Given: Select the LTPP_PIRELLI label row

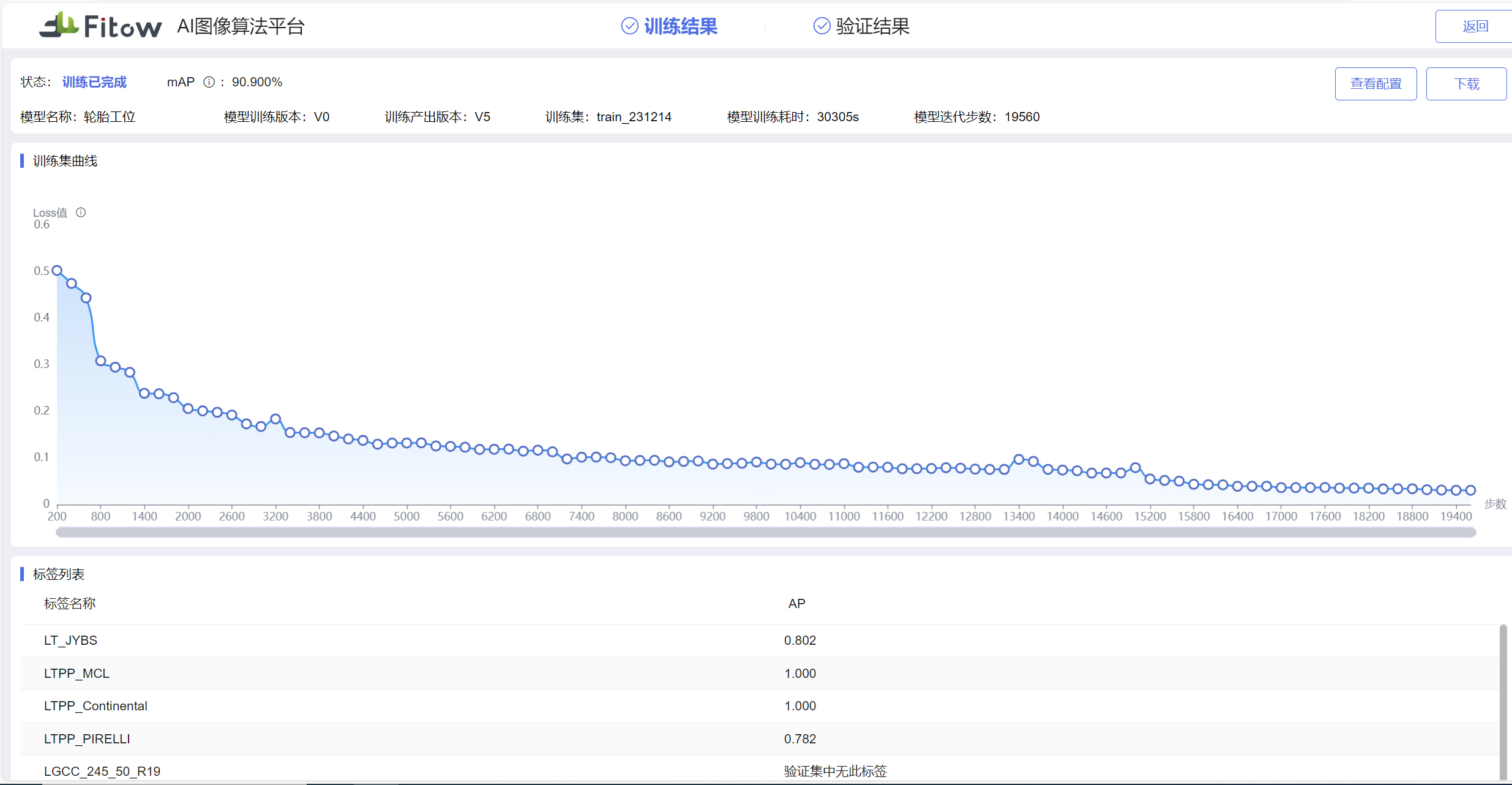Looking at the screenshot, I should coord(759,739).
